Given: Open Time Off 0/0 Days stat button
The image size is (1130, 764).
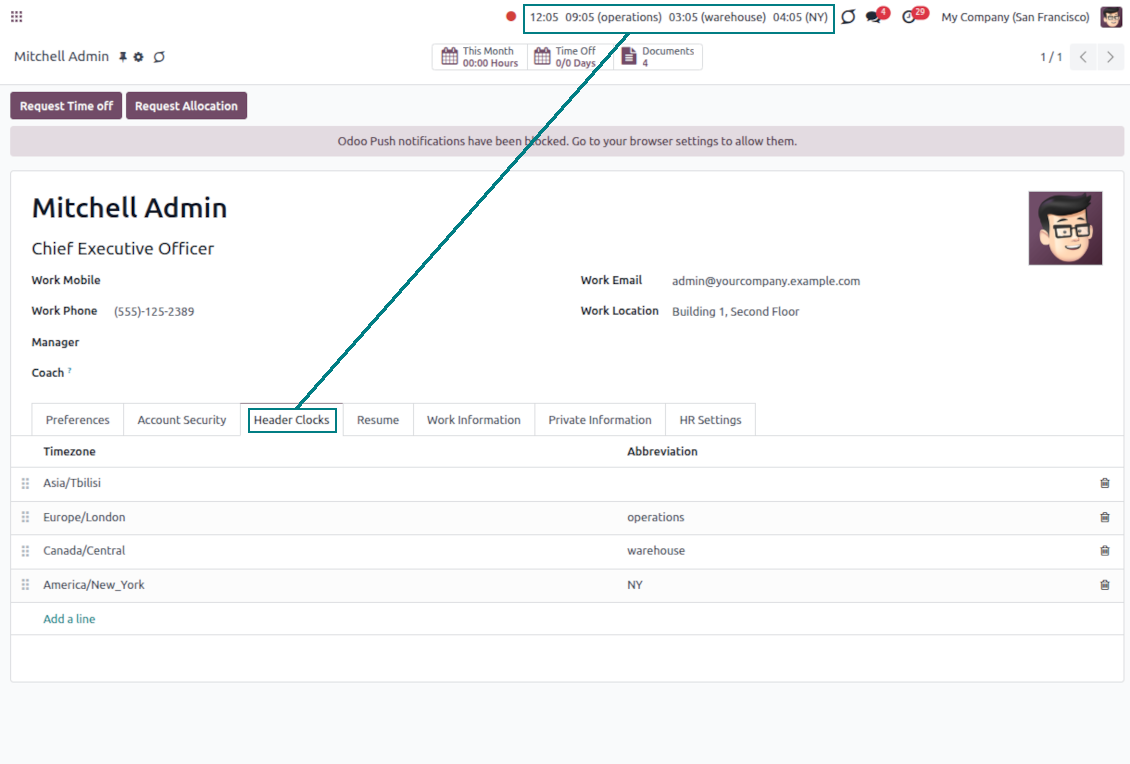Looking at the screenshot, I should [570, 57].
